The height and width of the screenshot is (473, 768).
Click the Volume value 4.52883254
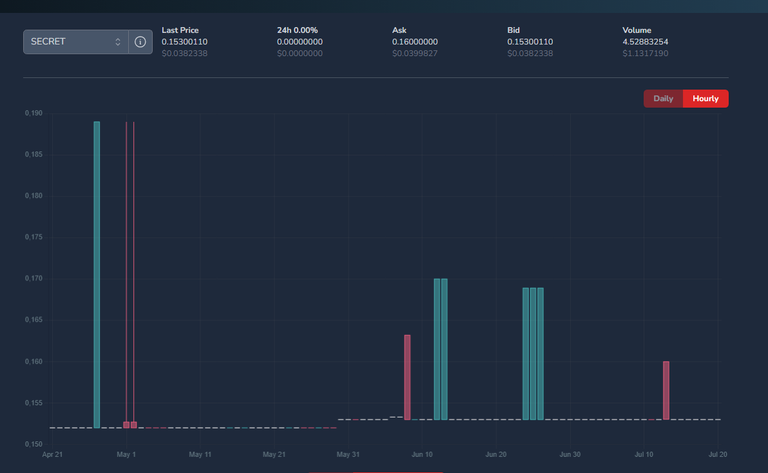645,42
